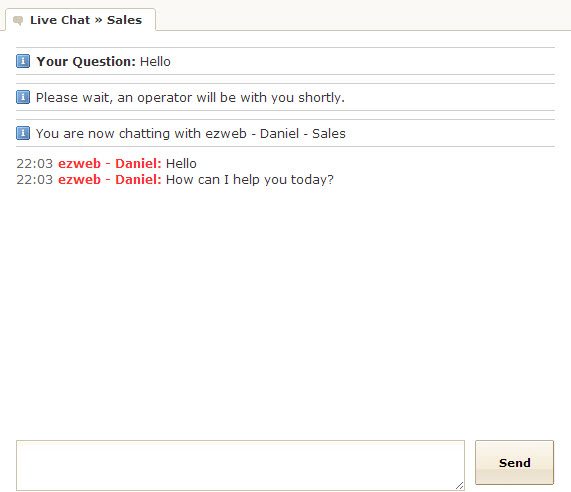This screenshot has height=492, width=571.
Task: Click the operator's Hello message text
Action: click(x=181, y=164)
